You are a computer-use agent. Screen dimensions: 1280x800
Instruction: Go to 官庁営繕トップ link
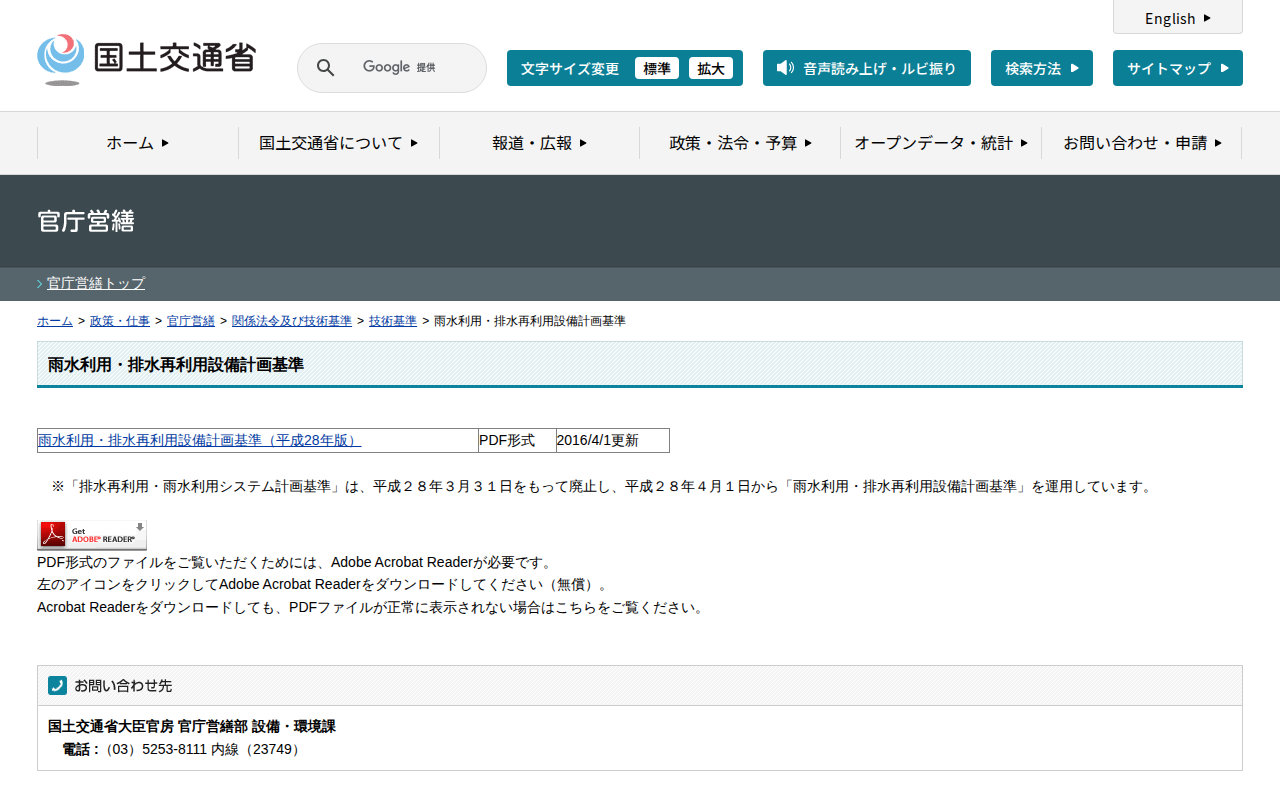96,283
